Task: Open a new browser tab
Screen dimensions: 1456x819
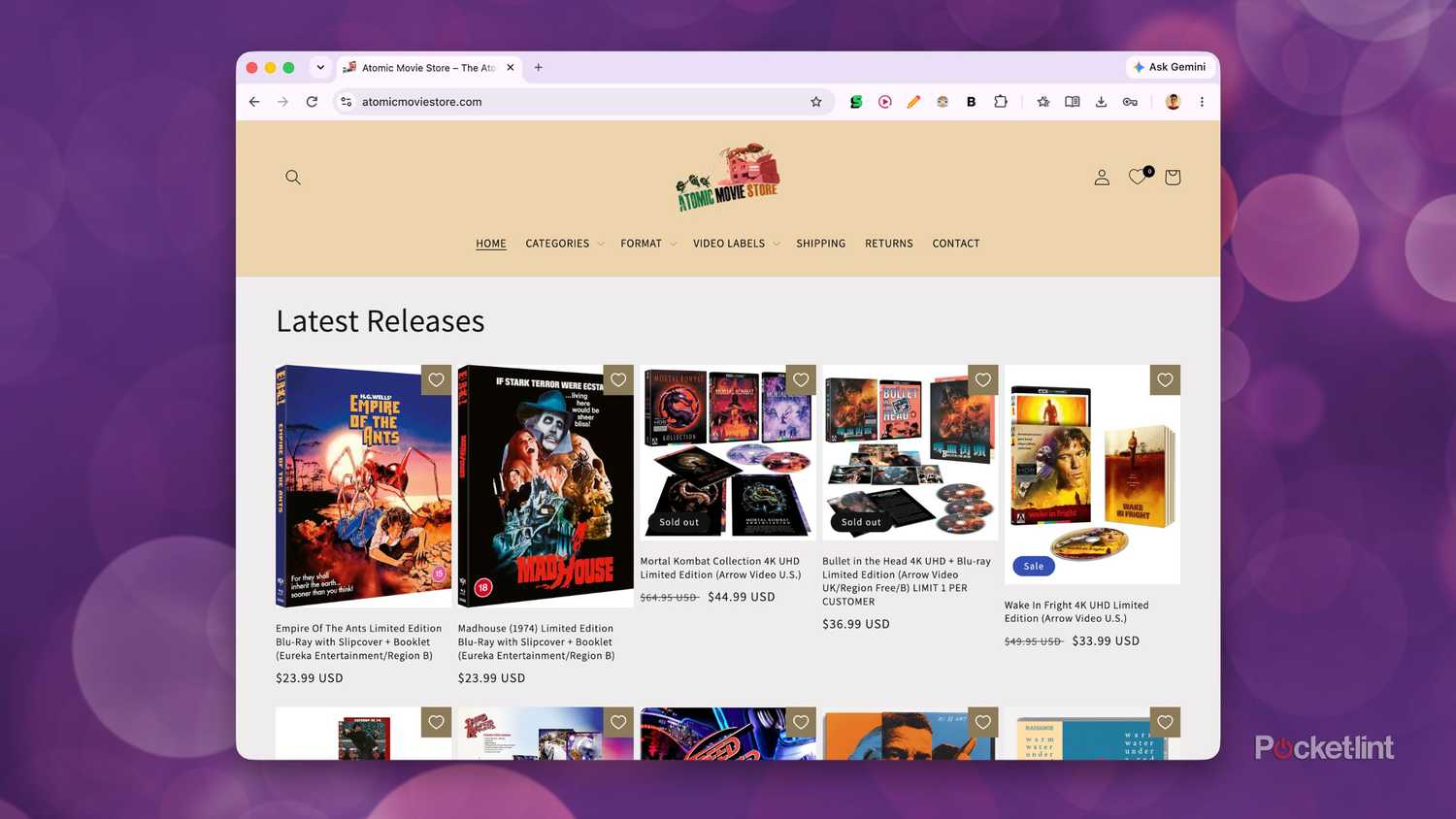Action: point(539,68)
